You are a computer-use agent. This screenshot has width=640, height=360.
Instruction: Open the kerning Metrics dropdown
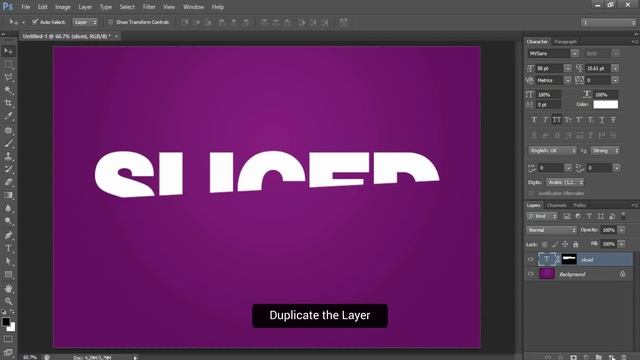(568, 80)
